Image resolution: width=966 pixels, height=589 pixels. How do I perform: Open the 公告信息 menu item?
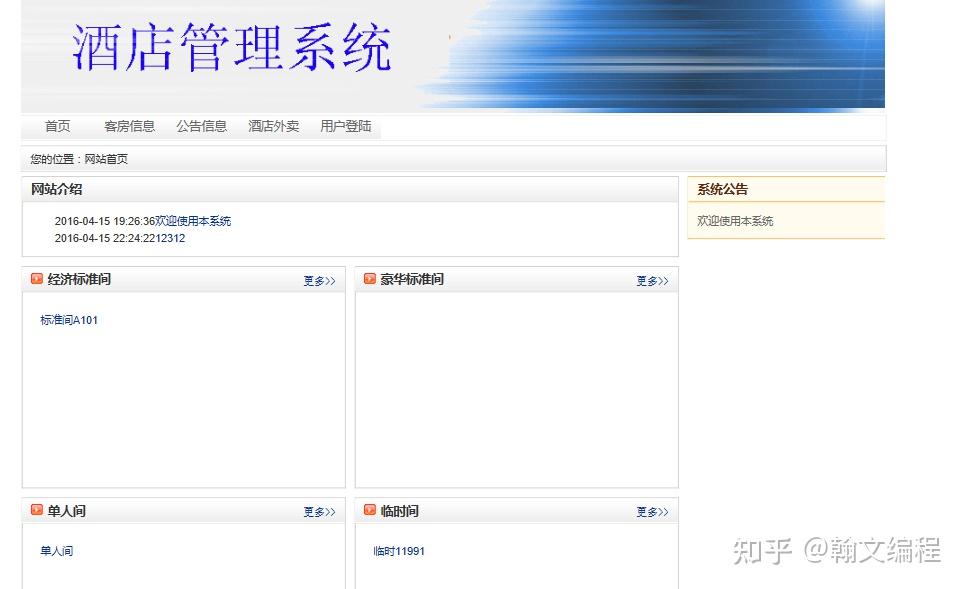coord(201,126)
